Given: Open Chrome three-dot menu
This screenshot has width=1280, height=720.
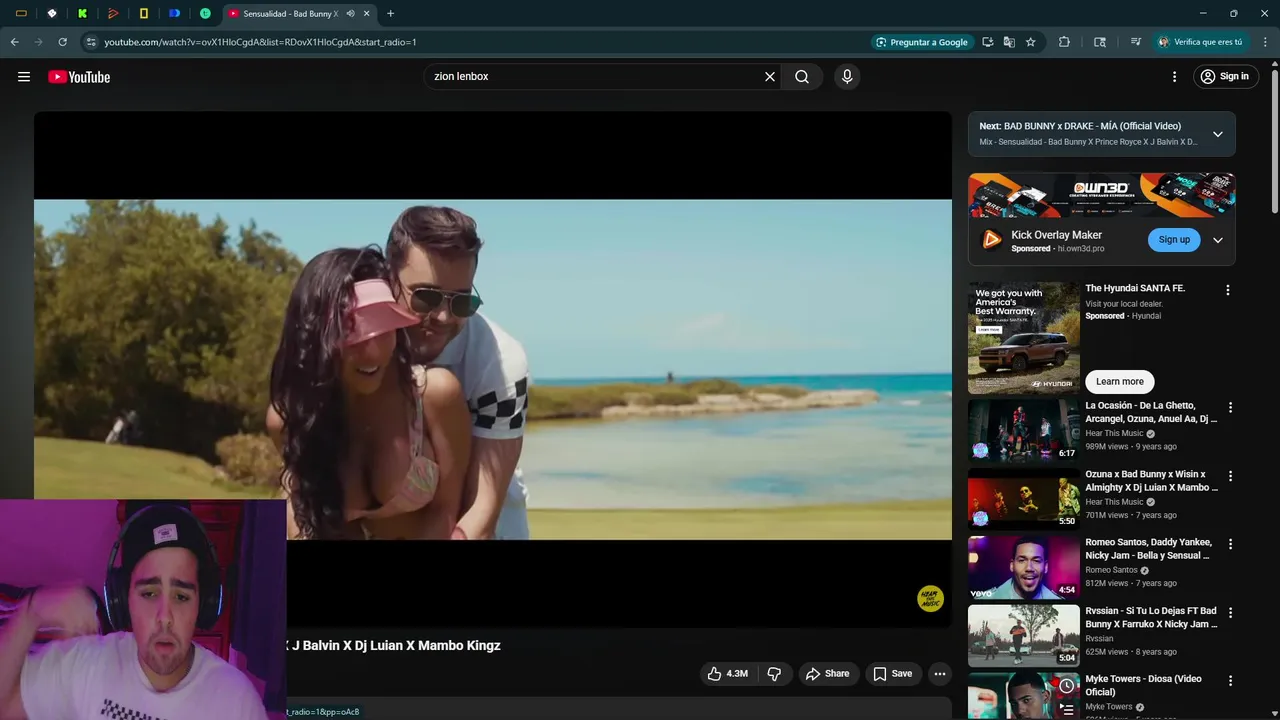Looking at the screenshot, I should (1265, 42).
